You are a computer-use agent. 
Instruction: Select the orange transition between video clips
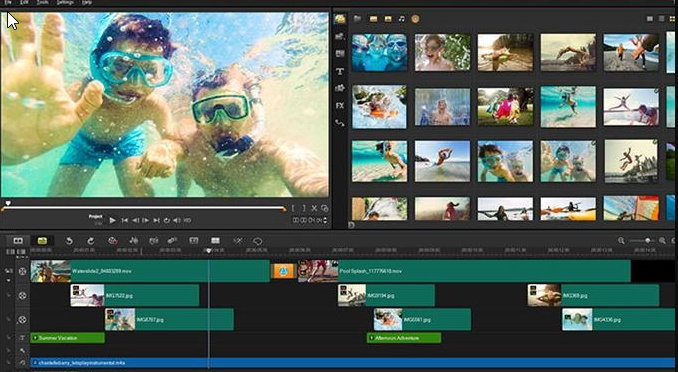tap(283, 271)
